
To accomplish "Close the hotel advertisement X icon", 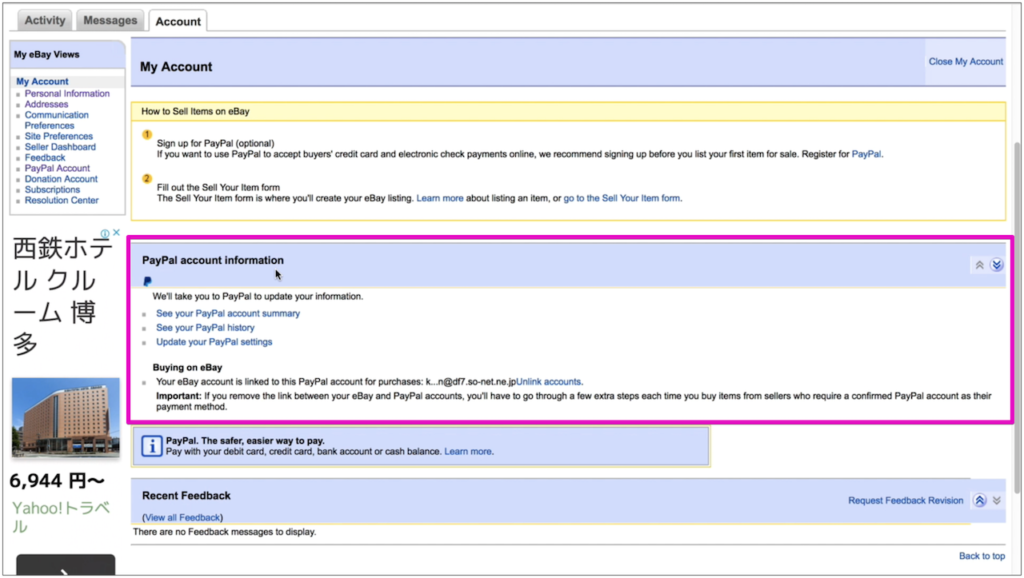I will (116, 233).
